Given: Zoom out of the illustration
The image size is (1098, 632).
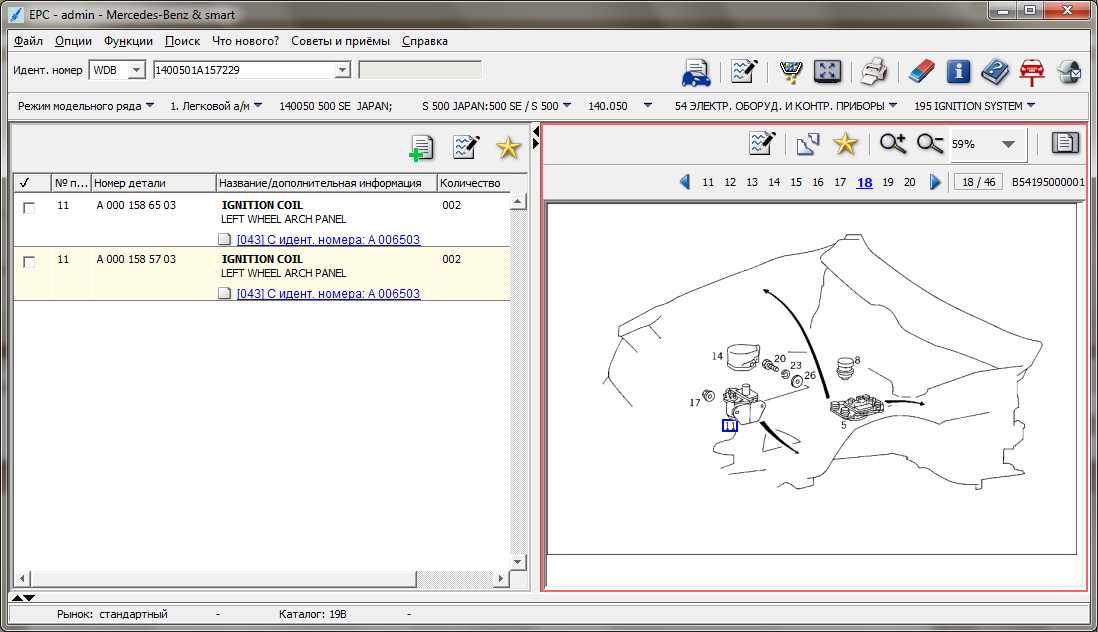Looking at the screenshot, I should coord(930,143).
